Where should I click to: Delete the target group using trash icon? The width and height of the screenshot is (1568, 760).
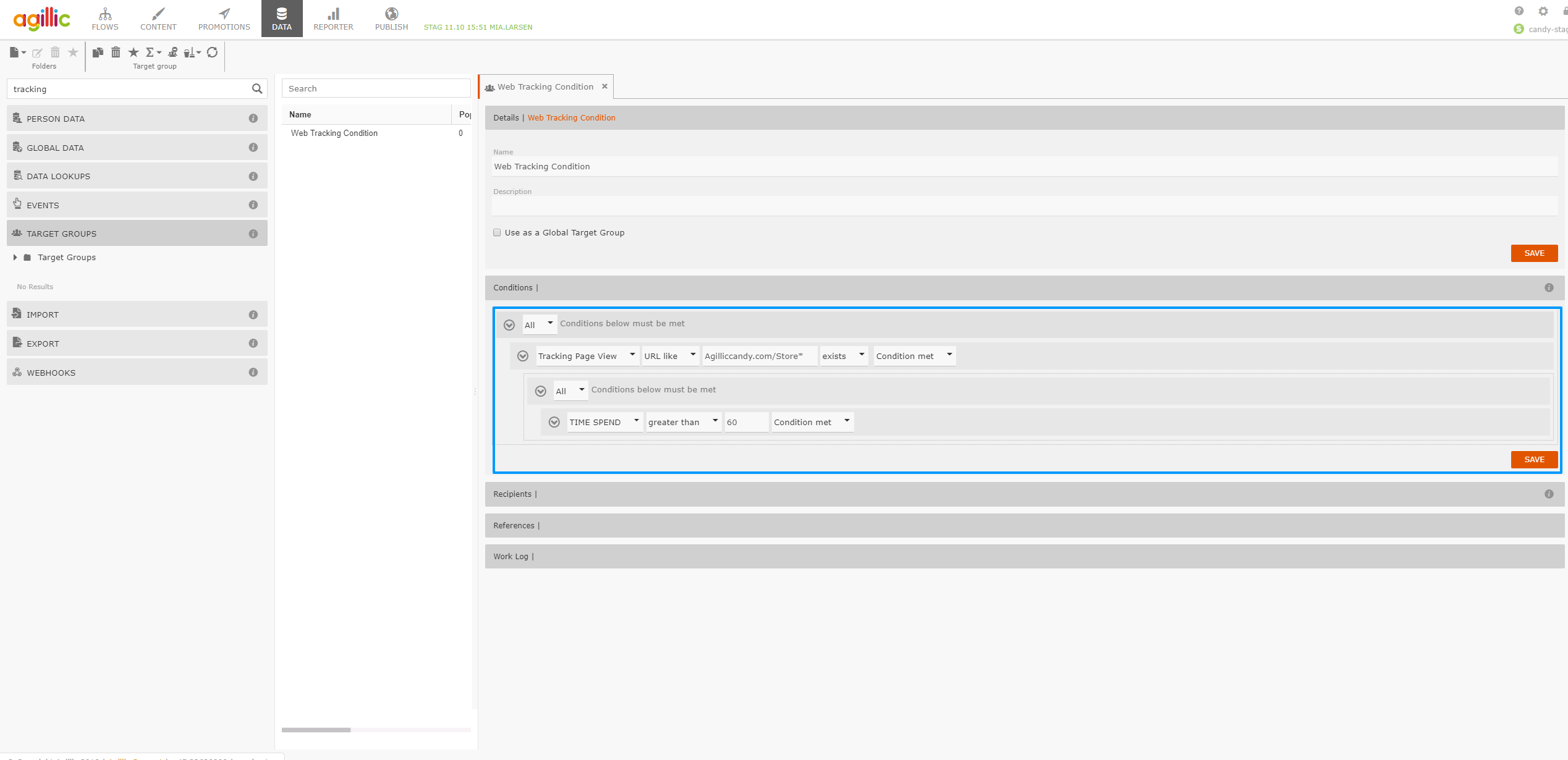tap(116, 53)
